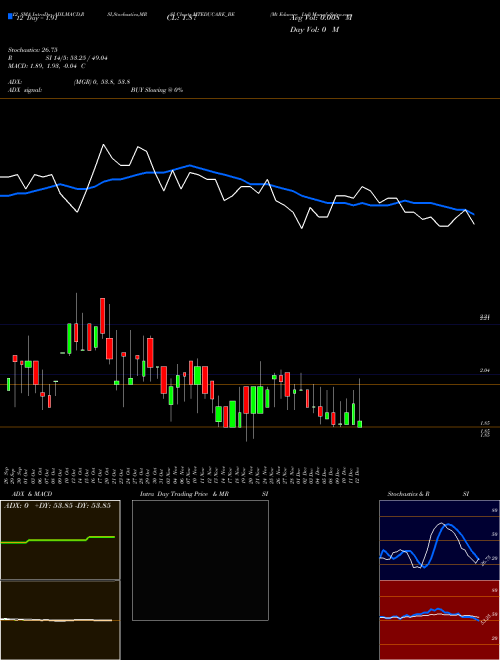Click the 'Day Vol: 0 M' text
Screen dimensions: 500x660
click(314, 30)
